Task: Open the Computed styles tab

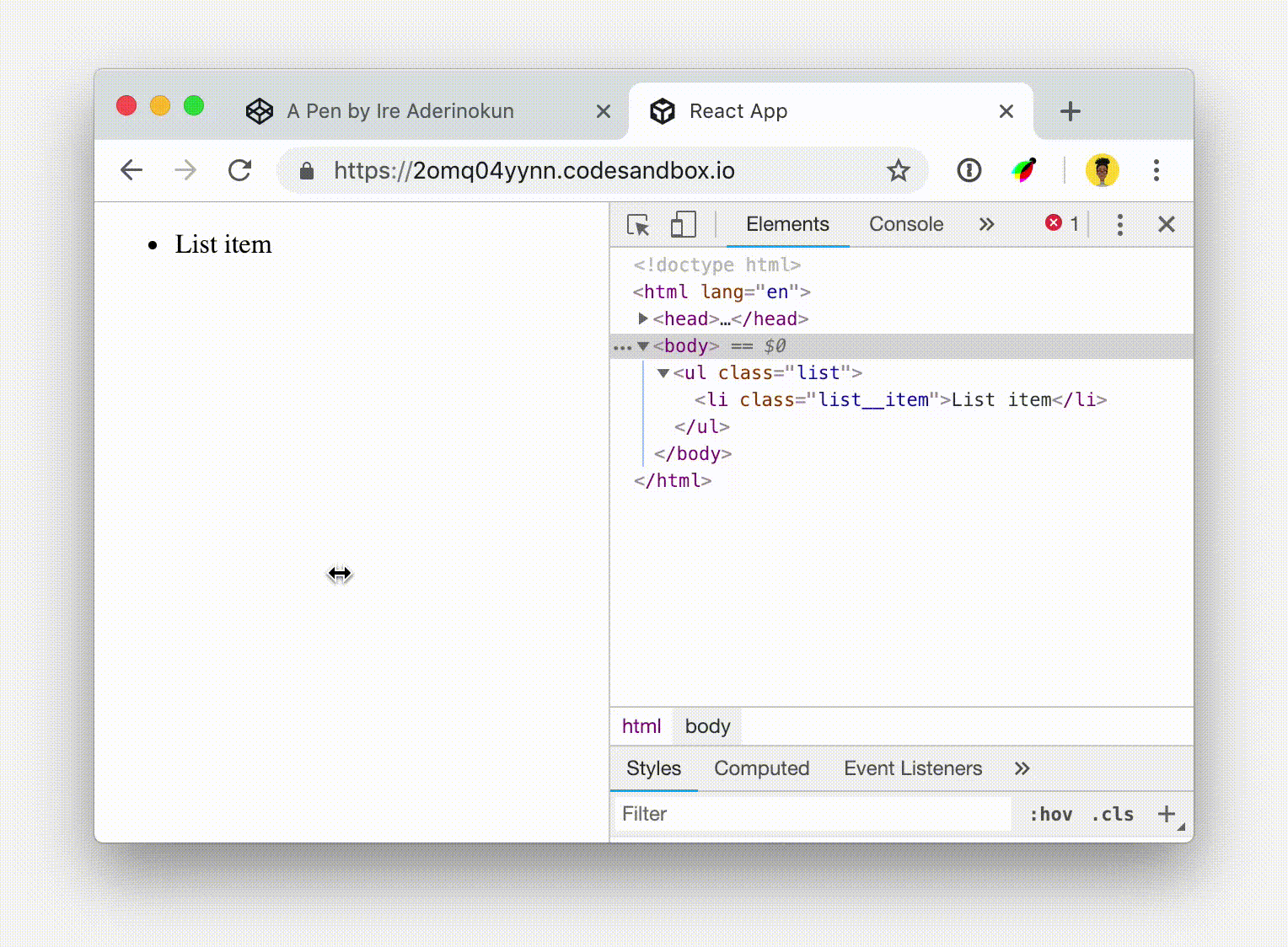Action: (x=761, y=768)
